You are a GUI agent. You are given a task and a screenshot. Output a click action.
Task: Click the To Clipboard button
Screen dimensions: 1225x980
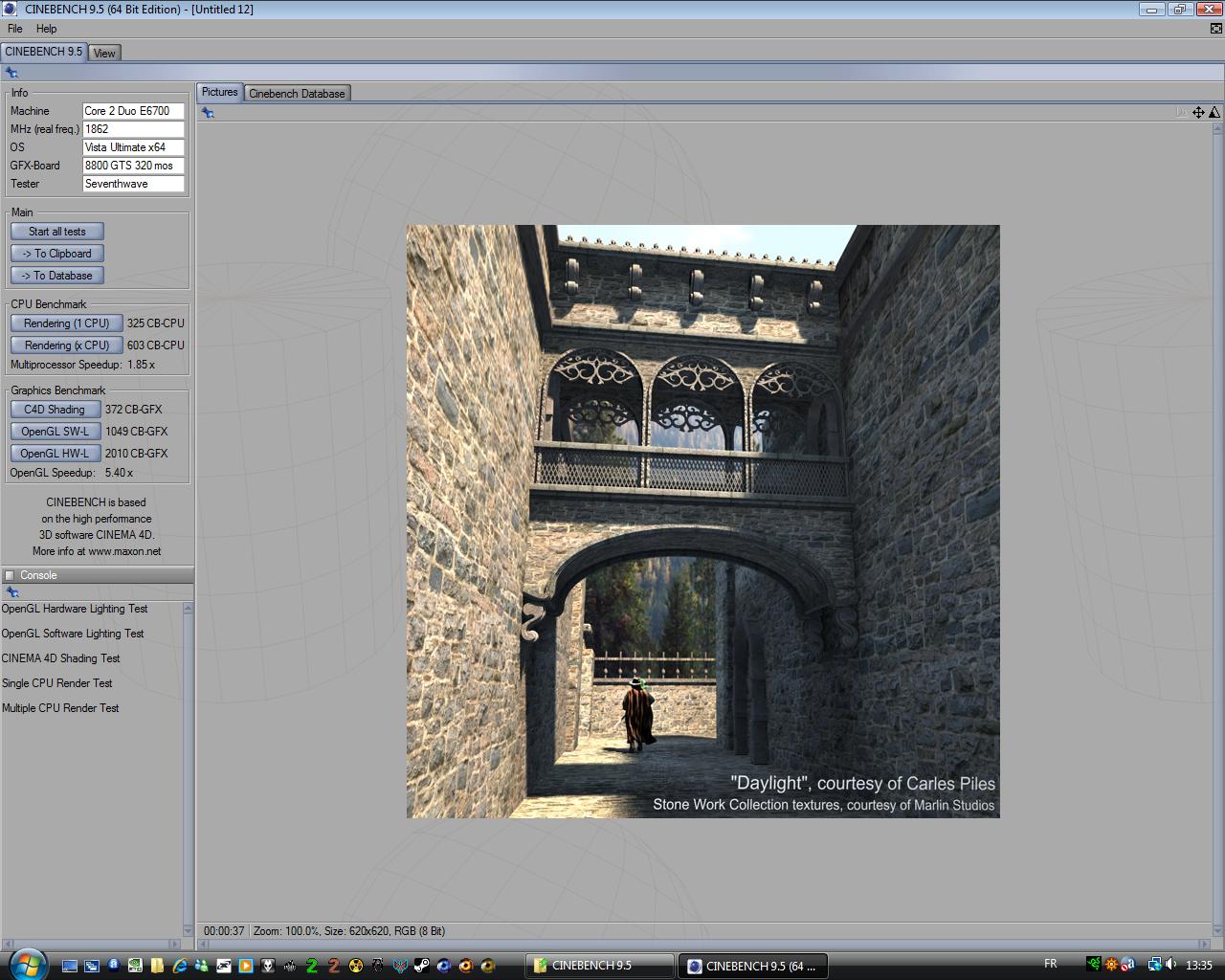click(57, 254)
